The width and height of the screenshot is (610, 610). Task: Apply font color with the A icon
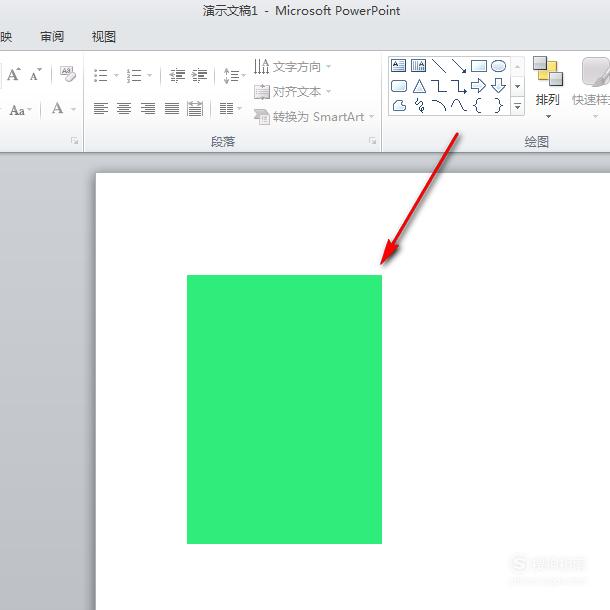point(58,109)
